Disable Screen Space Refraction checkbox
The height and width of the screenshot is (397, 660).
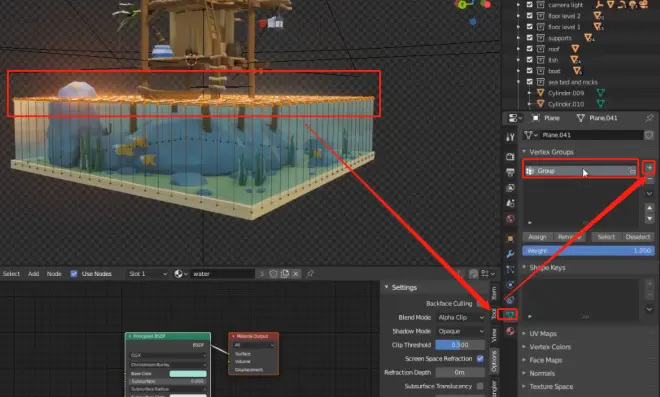(x=480, y=359)
